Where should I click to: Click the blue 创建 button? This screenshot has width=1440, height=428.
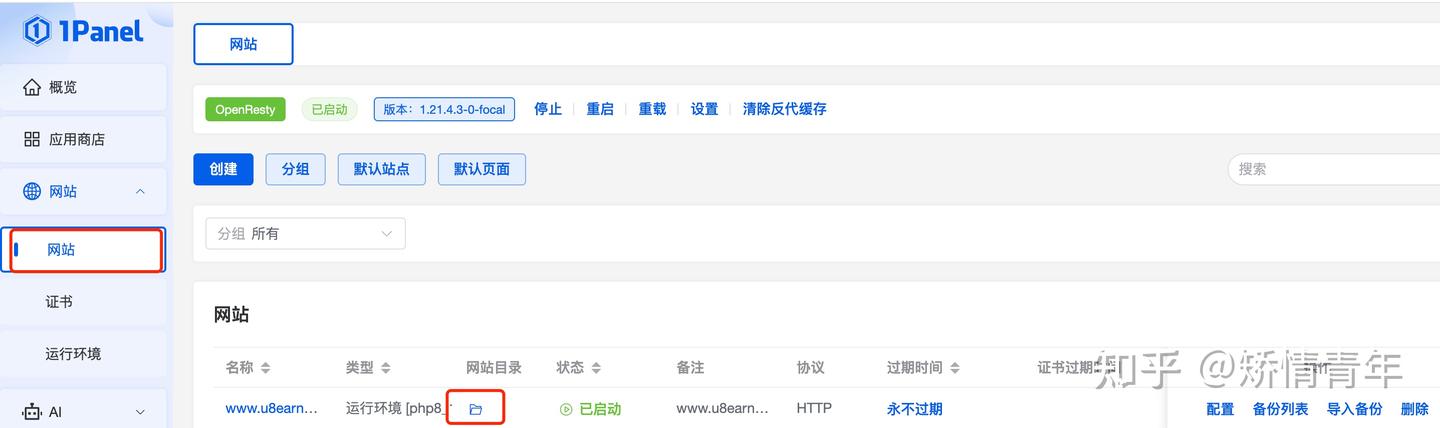point(223,169)
